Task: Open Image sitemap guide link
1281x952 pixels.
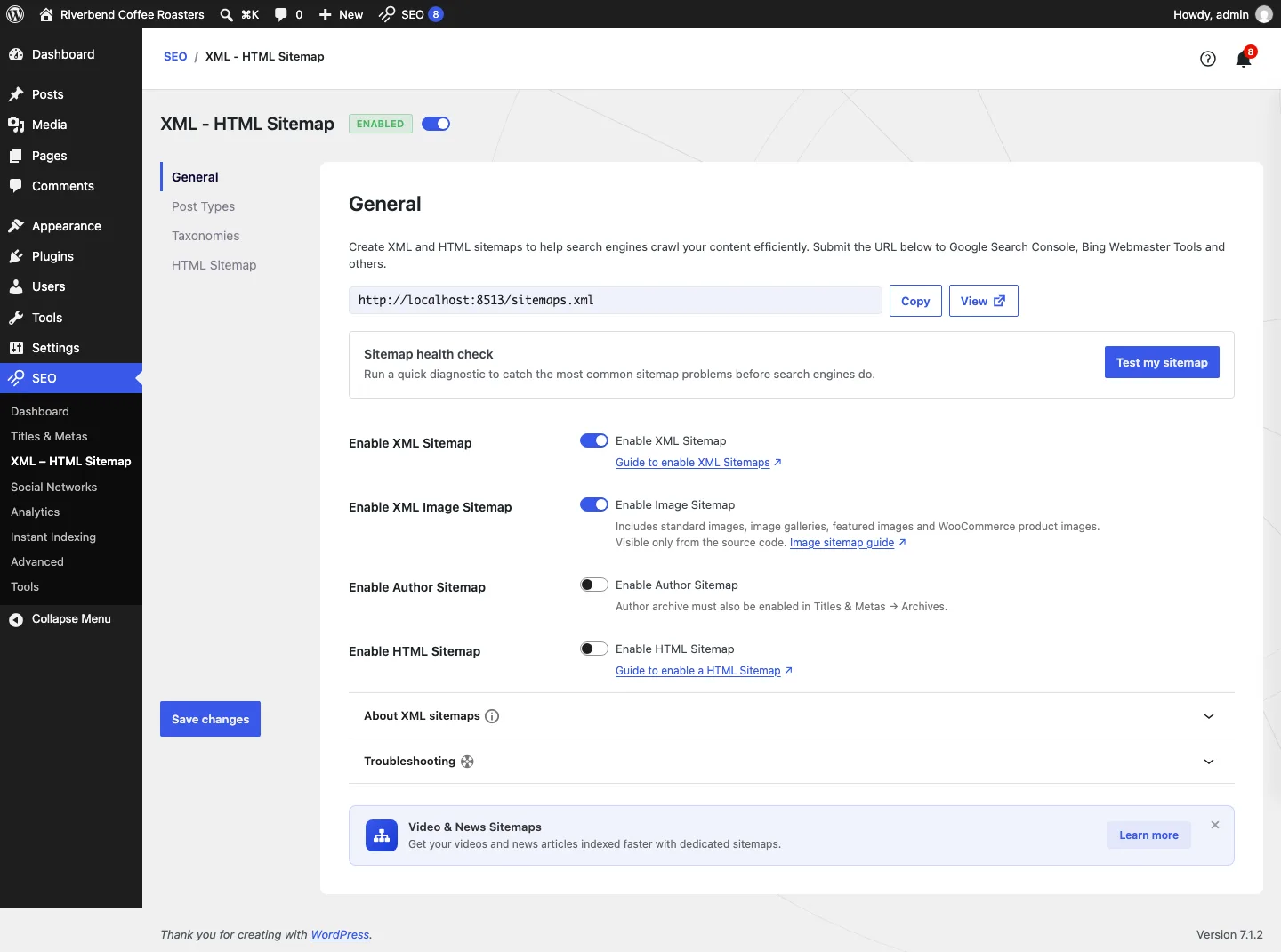Action: 848,543
